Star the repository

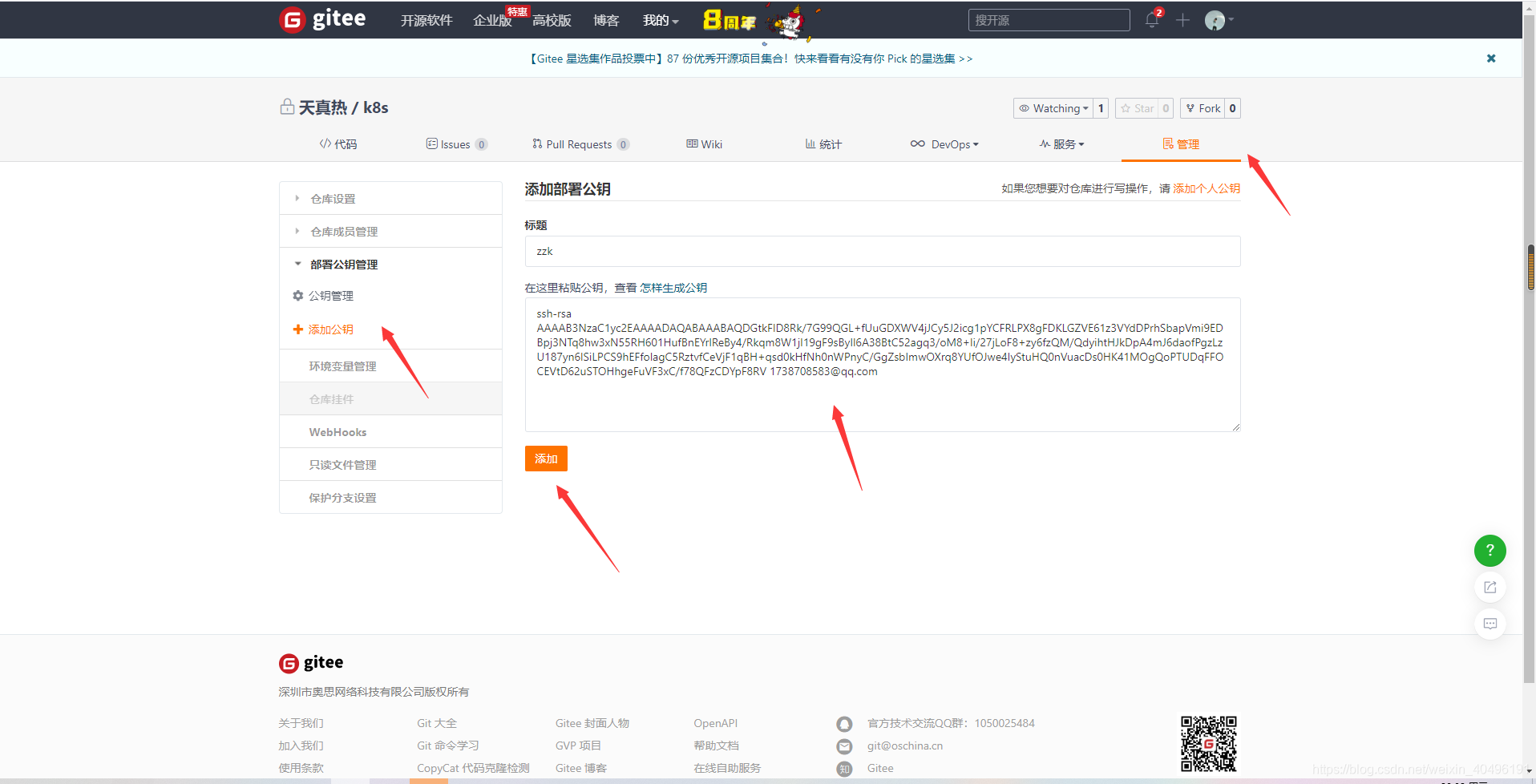pos(1137,108)
